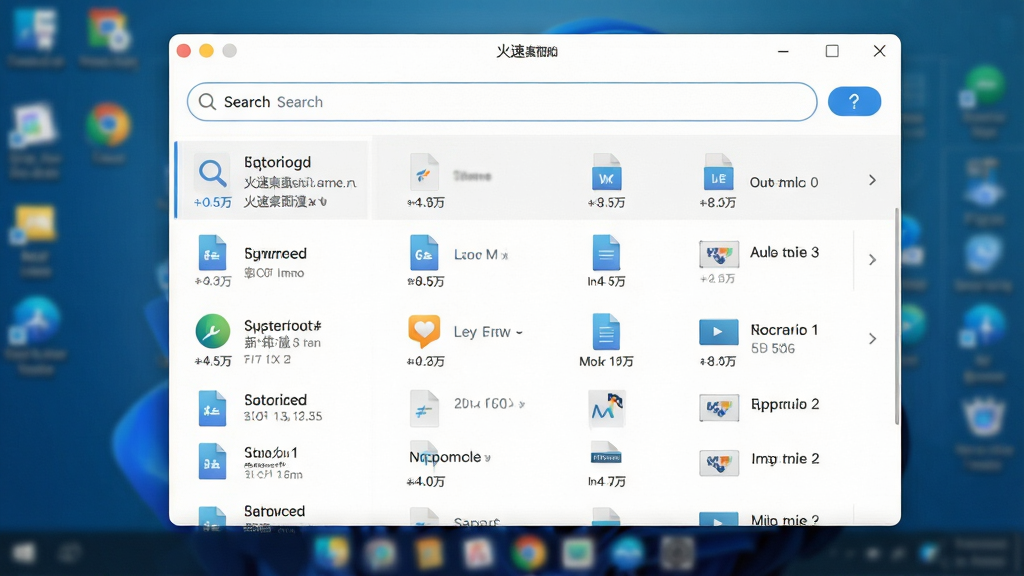Click the magnifier icon beside Bqtoriogd
Image resolution: width=1024 pixels, height=576 pixels.
[x=212, y=173]
